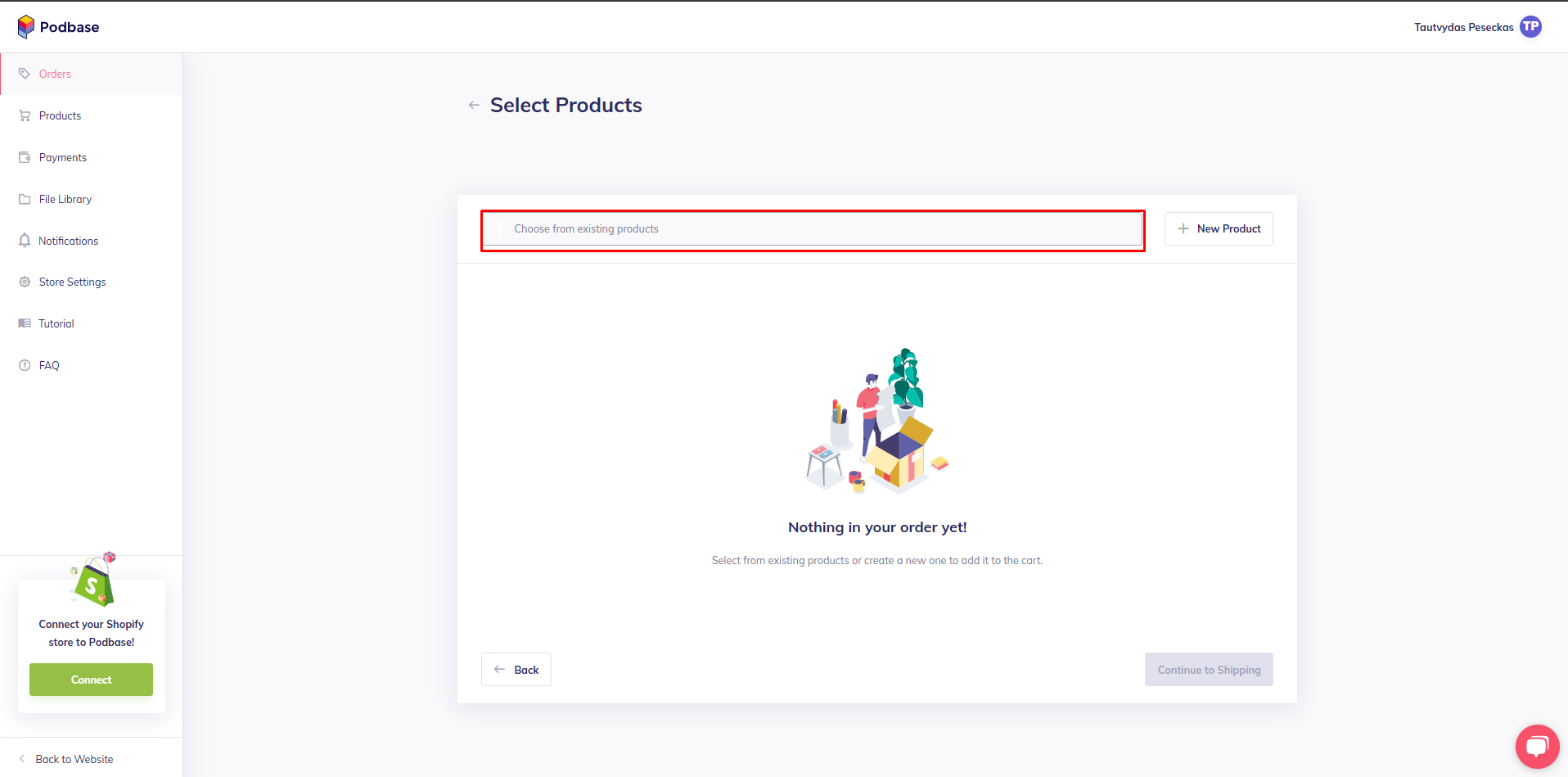Click the Notifications bell icon
Image resolution: width=1568 pixels, height=777 pixels.
click(25, 241)
